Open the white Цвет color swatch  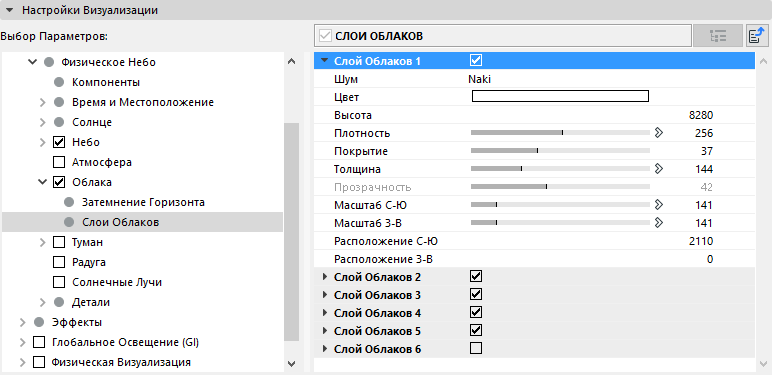pyautogui.click(x=560, y=96)
